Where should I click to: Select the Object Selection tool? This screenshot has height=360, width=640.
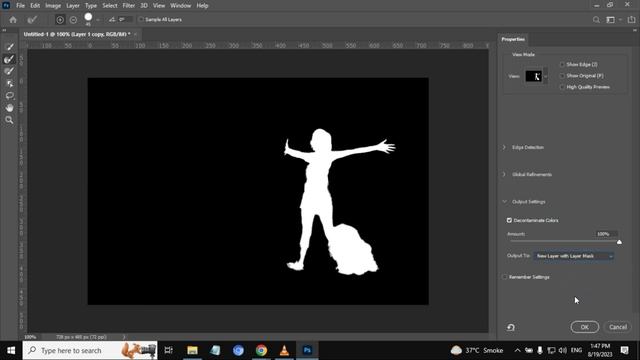tap(9, 84)
